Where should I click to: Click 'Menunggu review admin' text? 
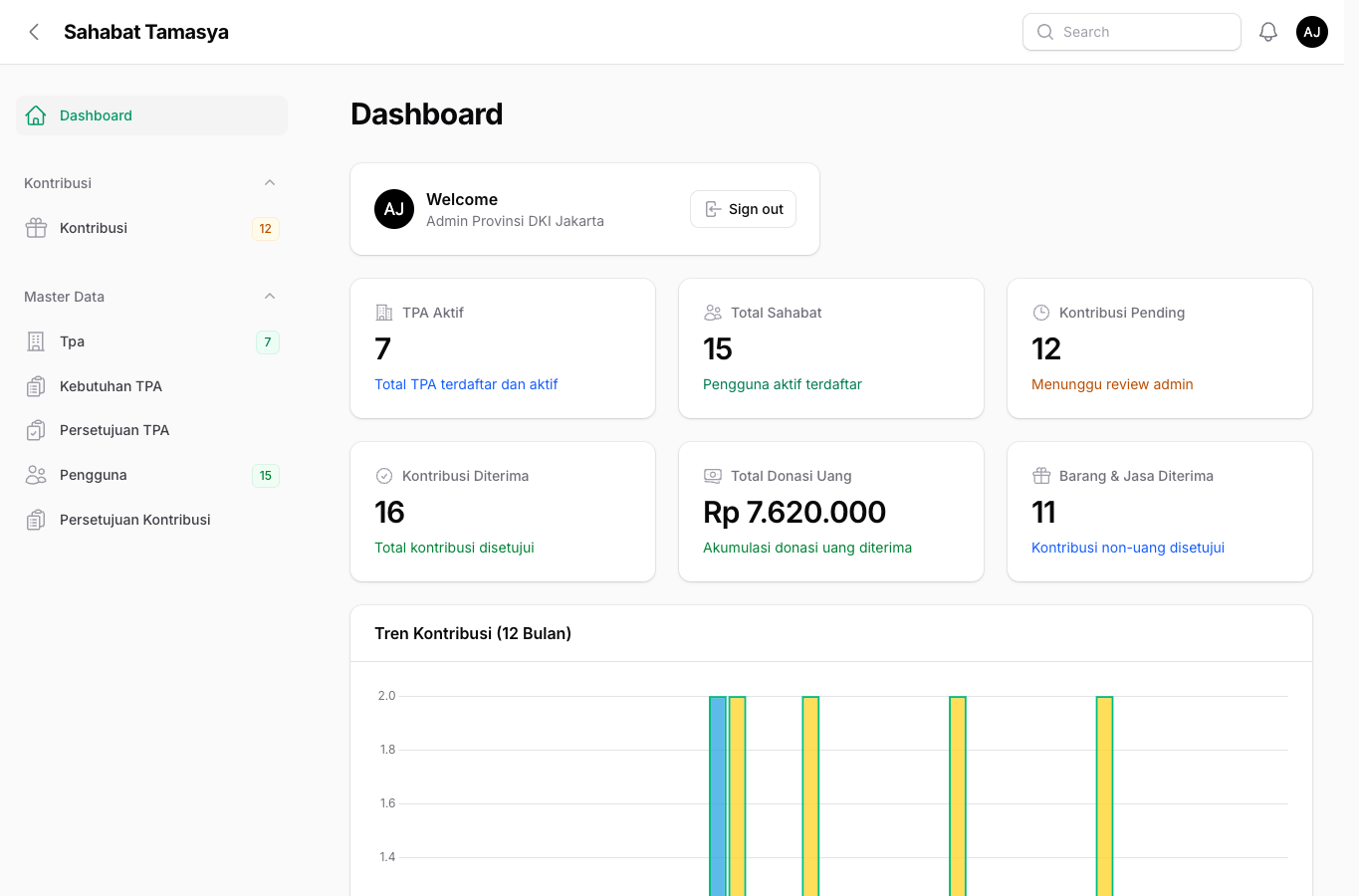pyautogui.click(x=1112, y=384)
